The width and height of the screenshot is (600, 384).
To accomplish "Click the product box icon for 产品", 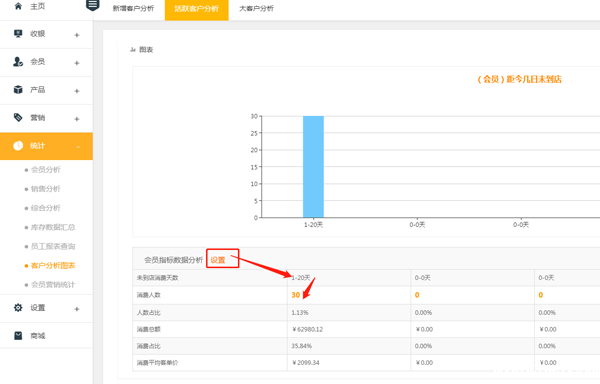I will pos(18,89).
